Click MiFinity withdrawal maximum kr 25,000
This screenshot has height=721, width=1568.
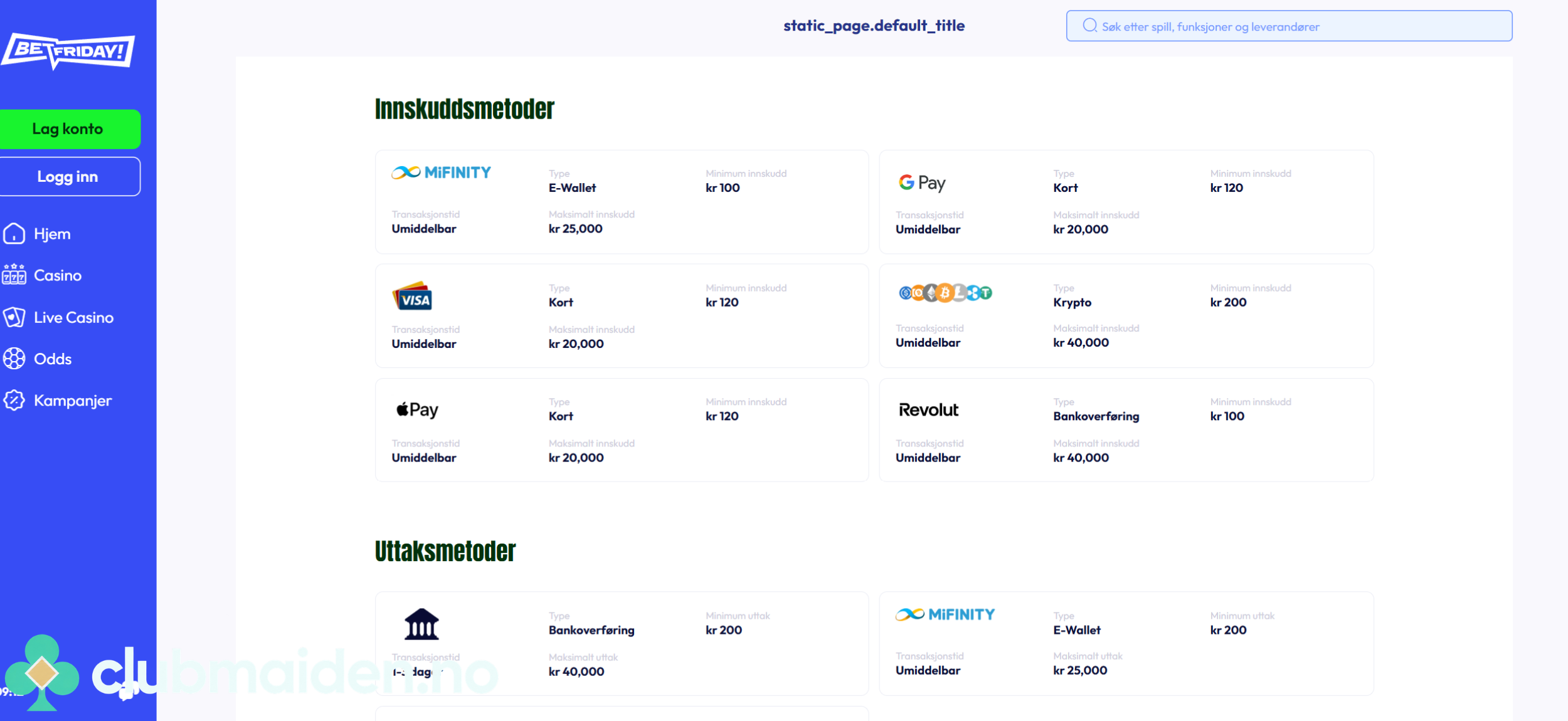pyautogui.click(x=1080, y=670)
